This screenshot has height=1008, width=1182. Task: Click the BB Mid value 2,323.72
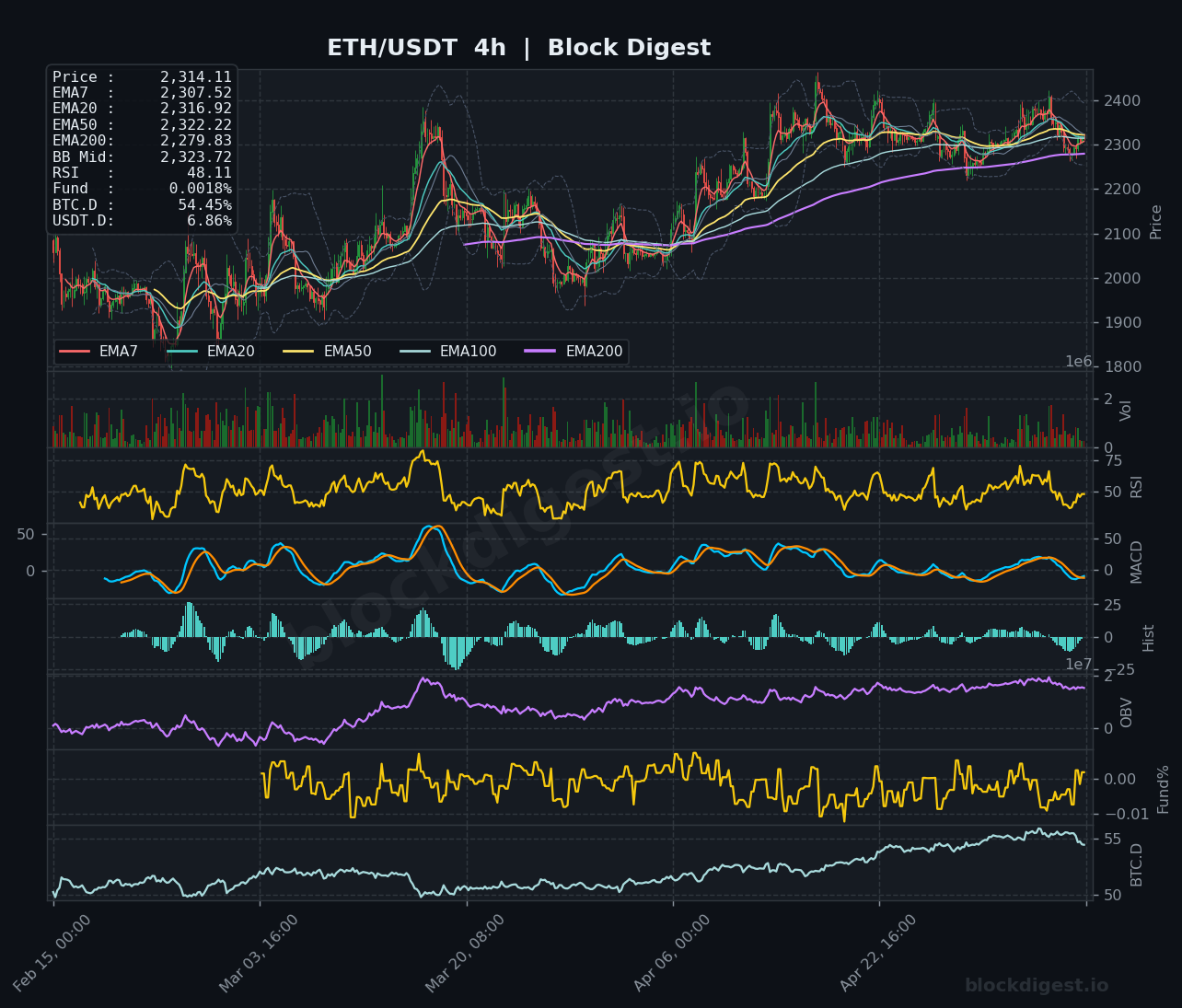196,157
